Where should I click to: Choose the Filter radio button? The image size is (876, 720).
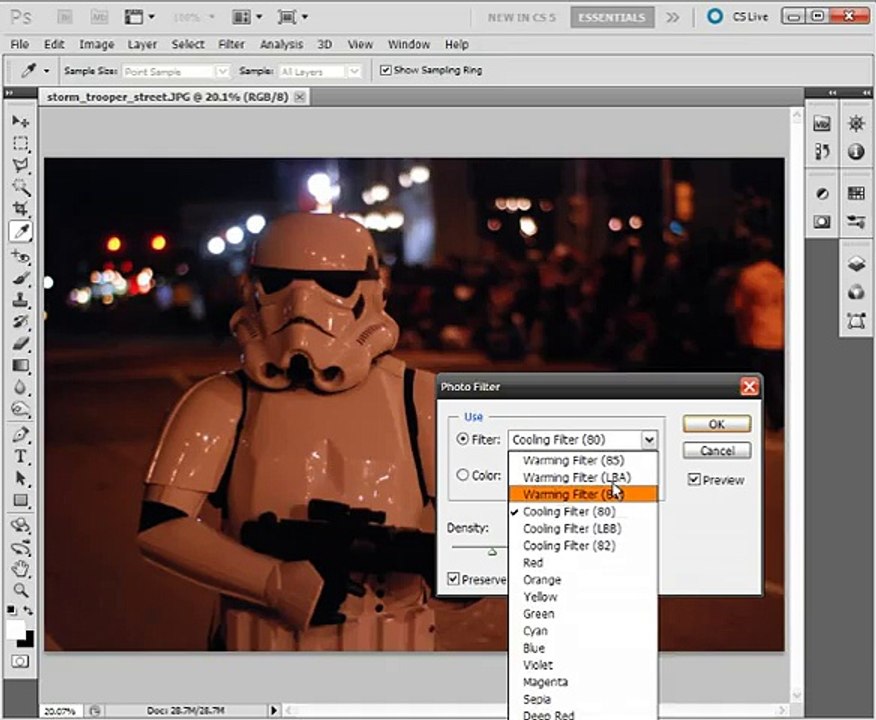(x=463, y=439)
